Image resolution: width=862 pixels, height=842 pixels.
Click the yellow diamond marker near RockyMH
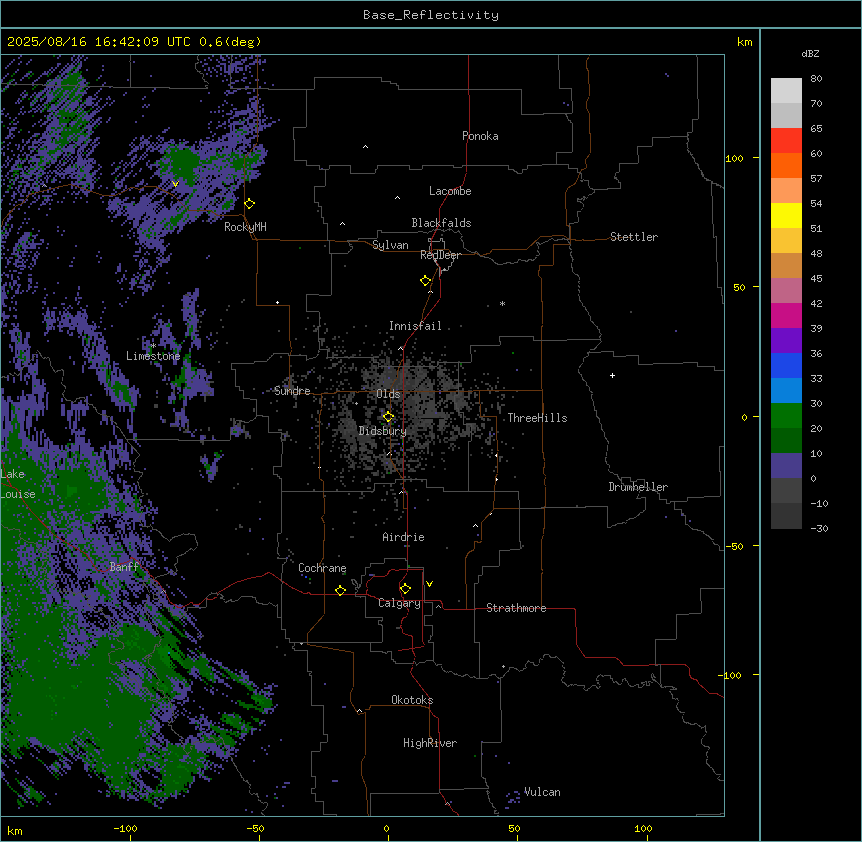tap(249, 204)
